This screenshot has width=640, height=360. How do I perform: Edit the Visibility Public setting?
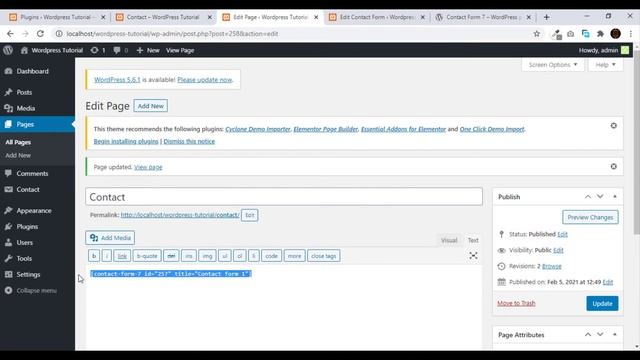pyautogui.click(x=558, y=250)
